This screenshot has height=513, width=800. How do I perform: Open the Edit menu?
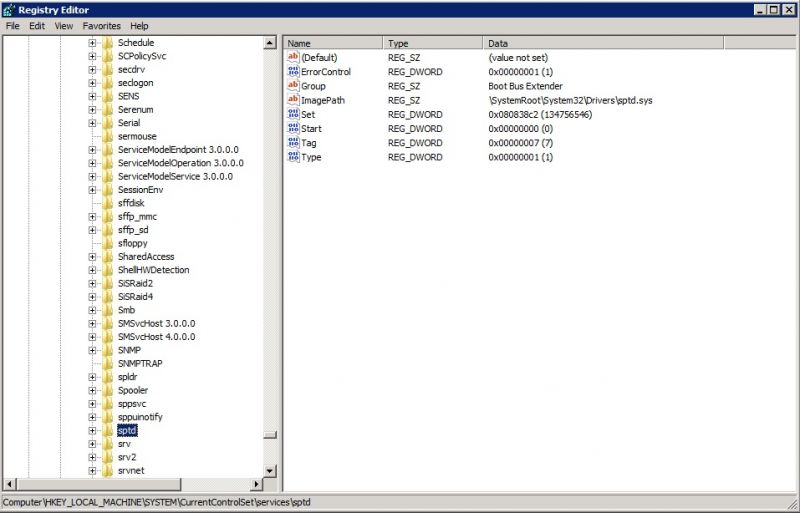pyautogui.click(x=37, y=25)
